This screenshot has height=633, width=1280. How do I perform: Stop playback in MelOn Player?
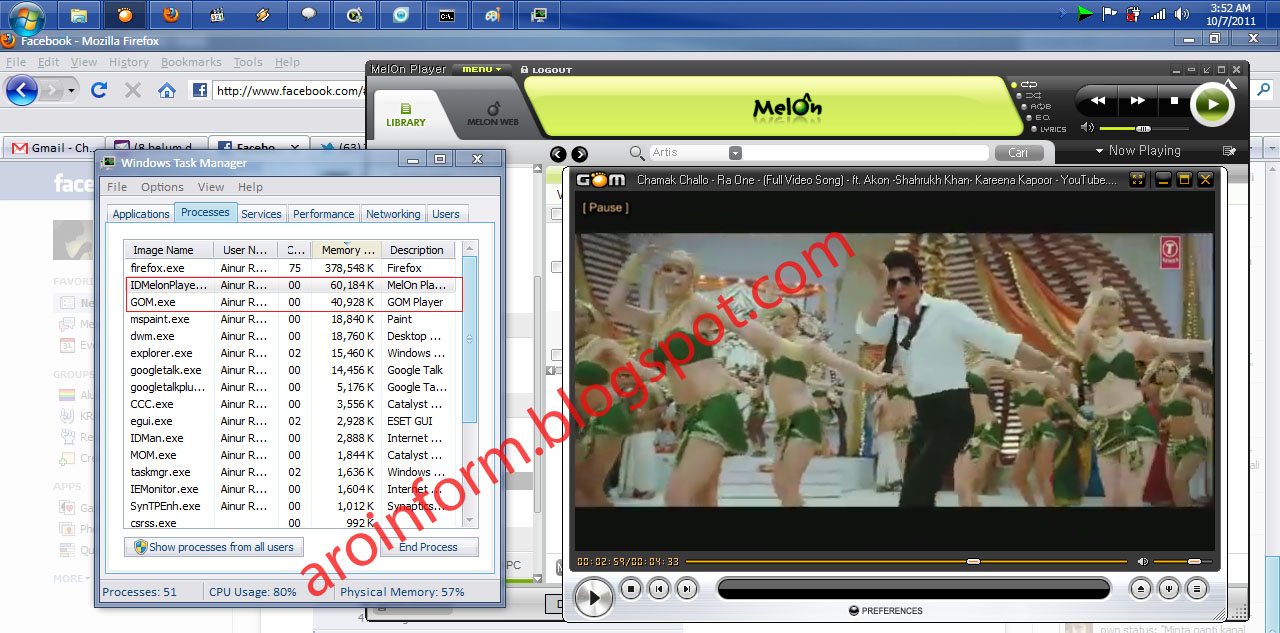[x=1174, y=101]
